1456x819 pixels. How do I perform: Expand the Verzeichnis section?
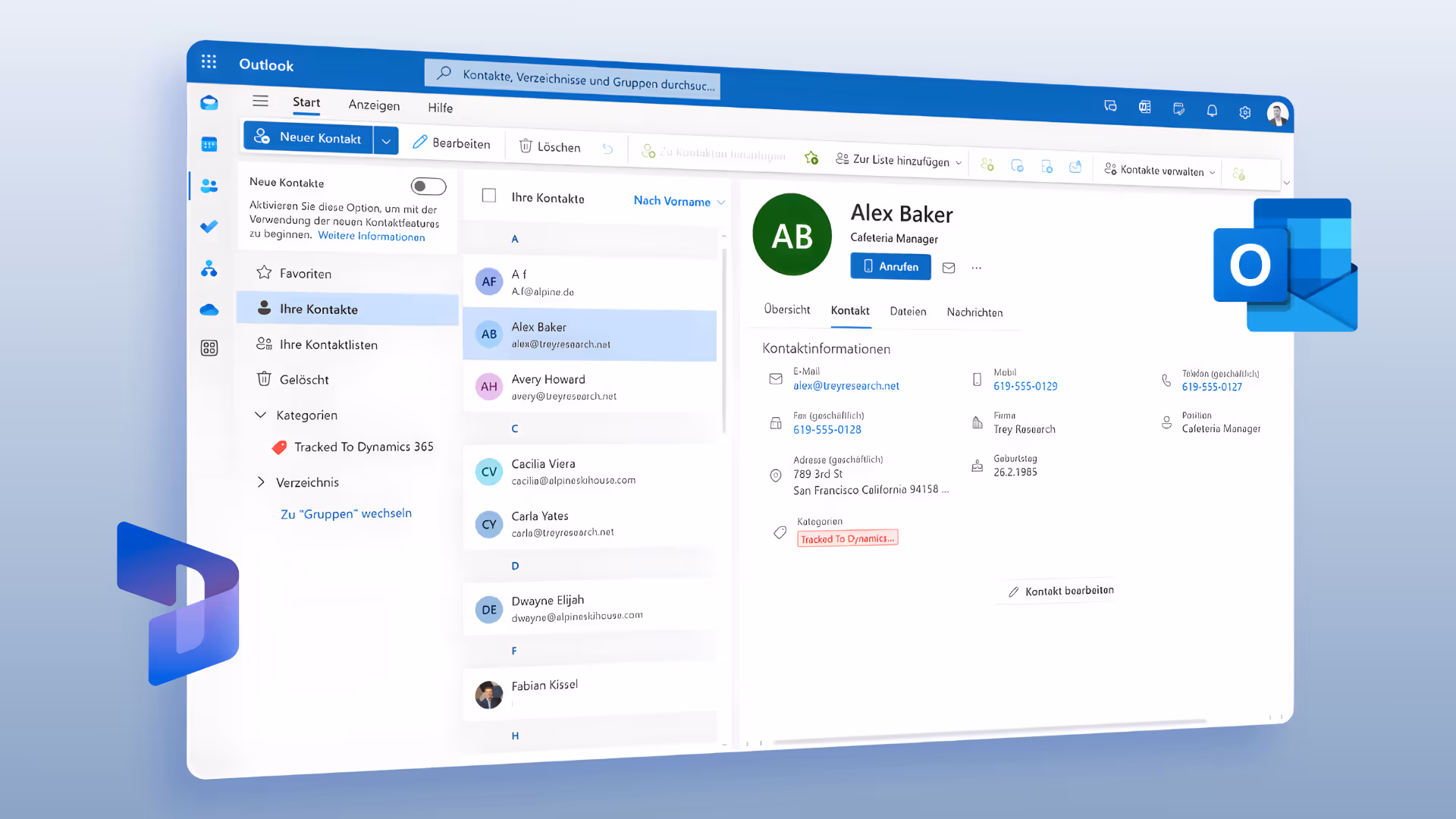pos(260,482)
